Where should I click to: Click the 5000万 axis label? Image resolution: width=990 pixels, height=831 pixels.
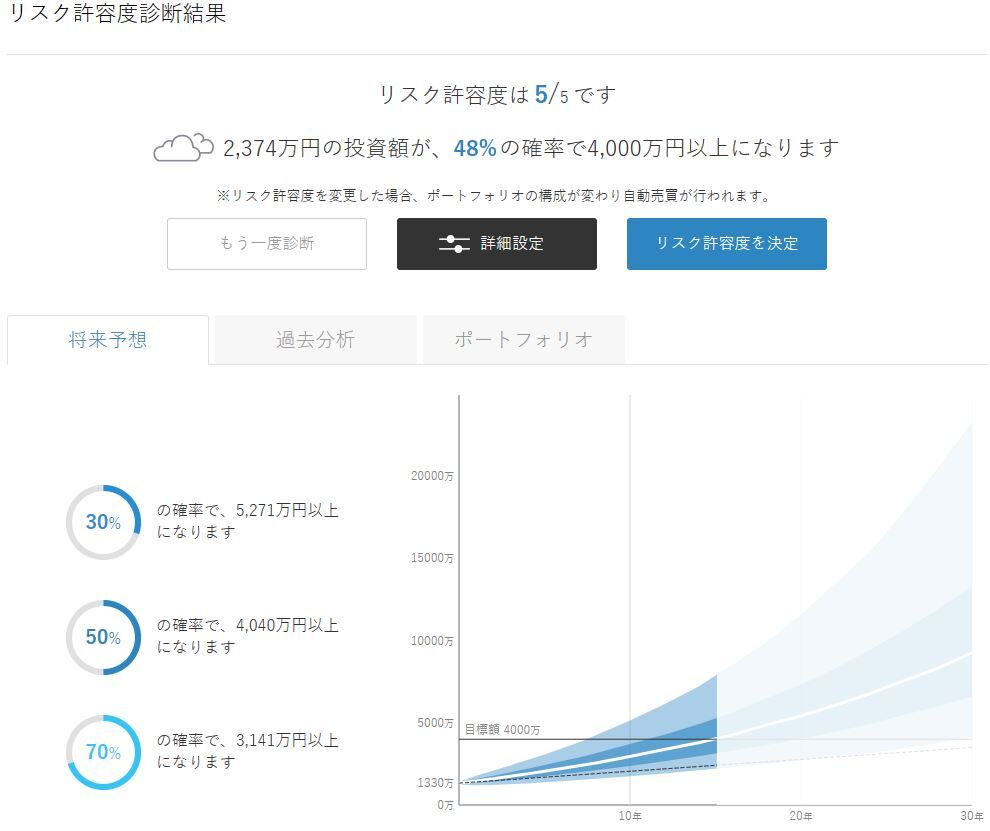tap(435, 723)
